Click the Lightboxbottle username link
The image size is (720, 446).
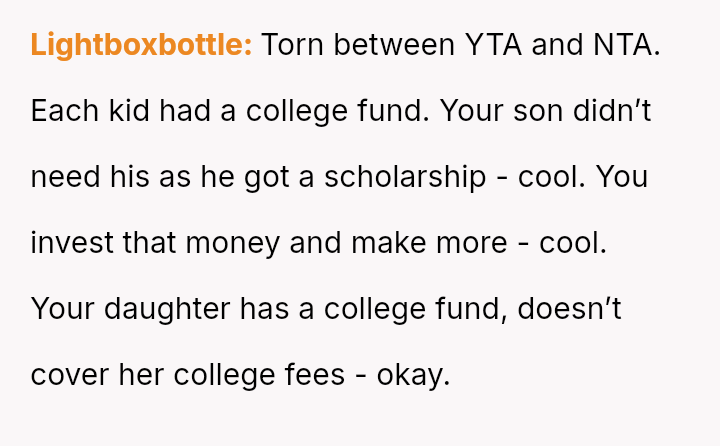coord(141,46)
